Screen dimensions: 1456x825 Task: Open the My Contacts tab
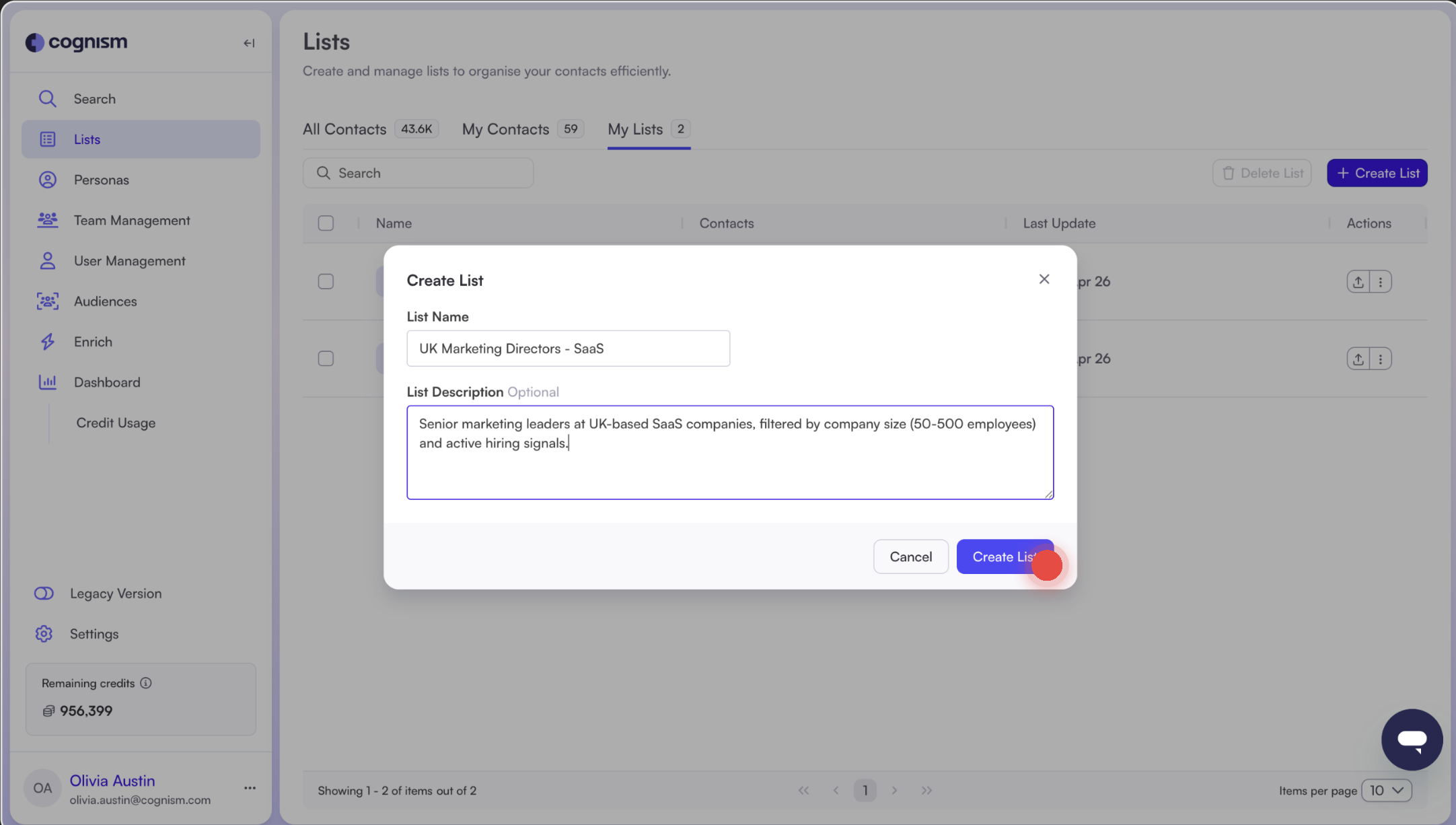(505, 129)
